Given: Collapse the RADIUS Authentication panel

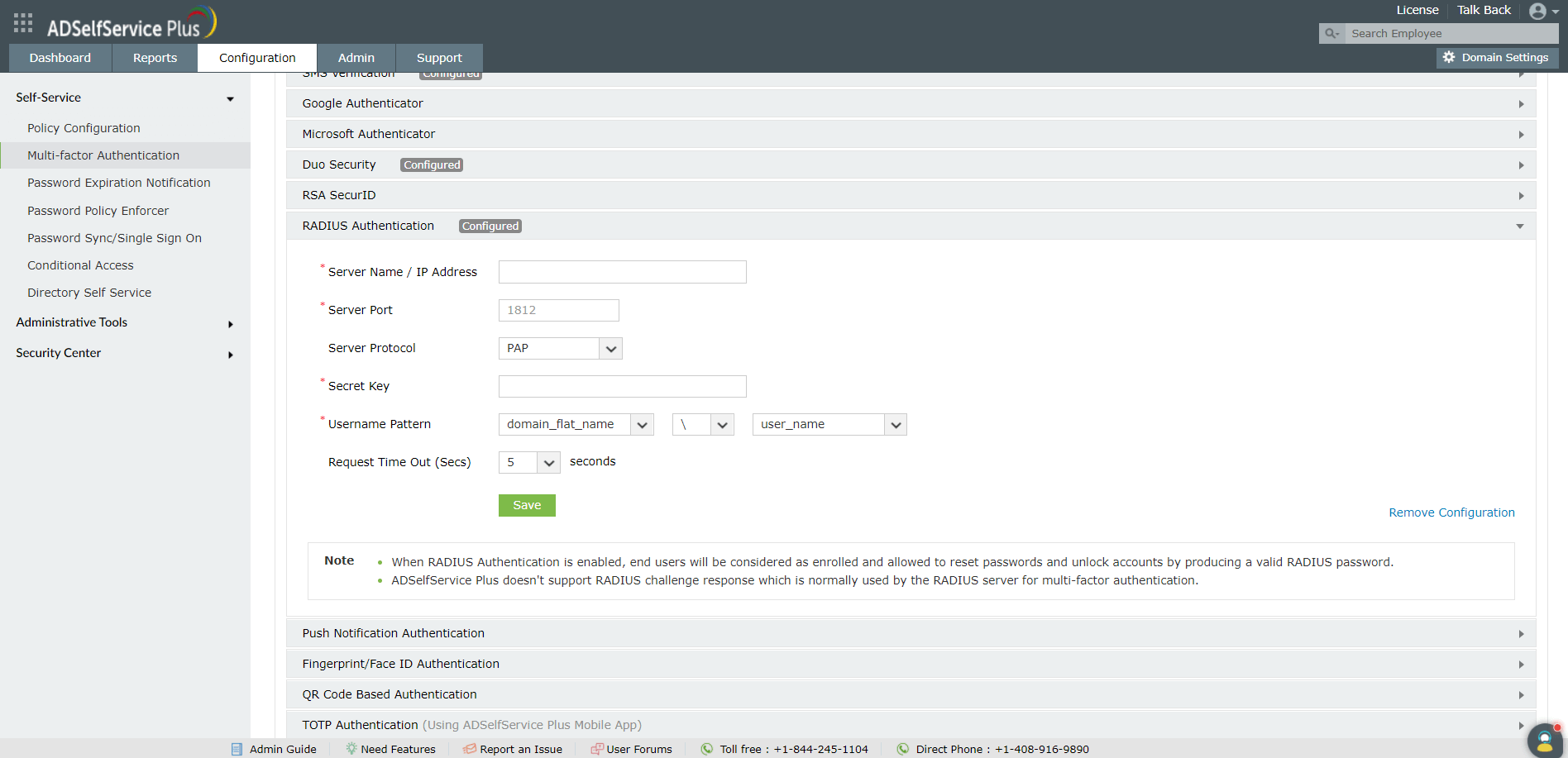Looking at the screenshot, I should point(911,226).
